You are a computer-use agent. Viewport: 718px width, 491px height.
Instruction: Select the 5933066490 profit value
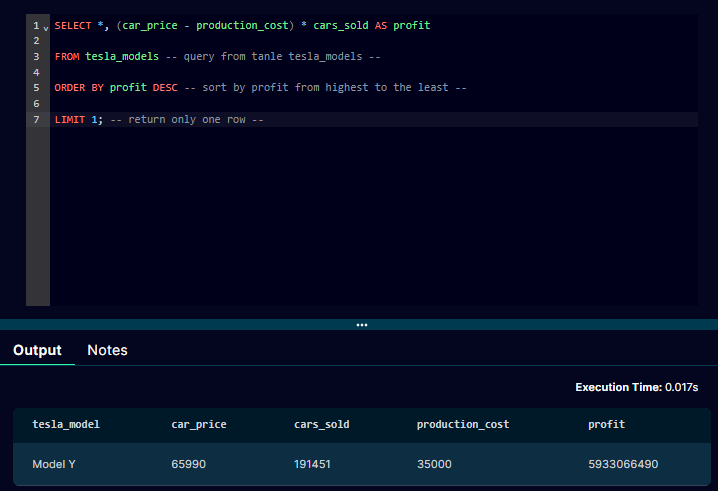(623, 464)
